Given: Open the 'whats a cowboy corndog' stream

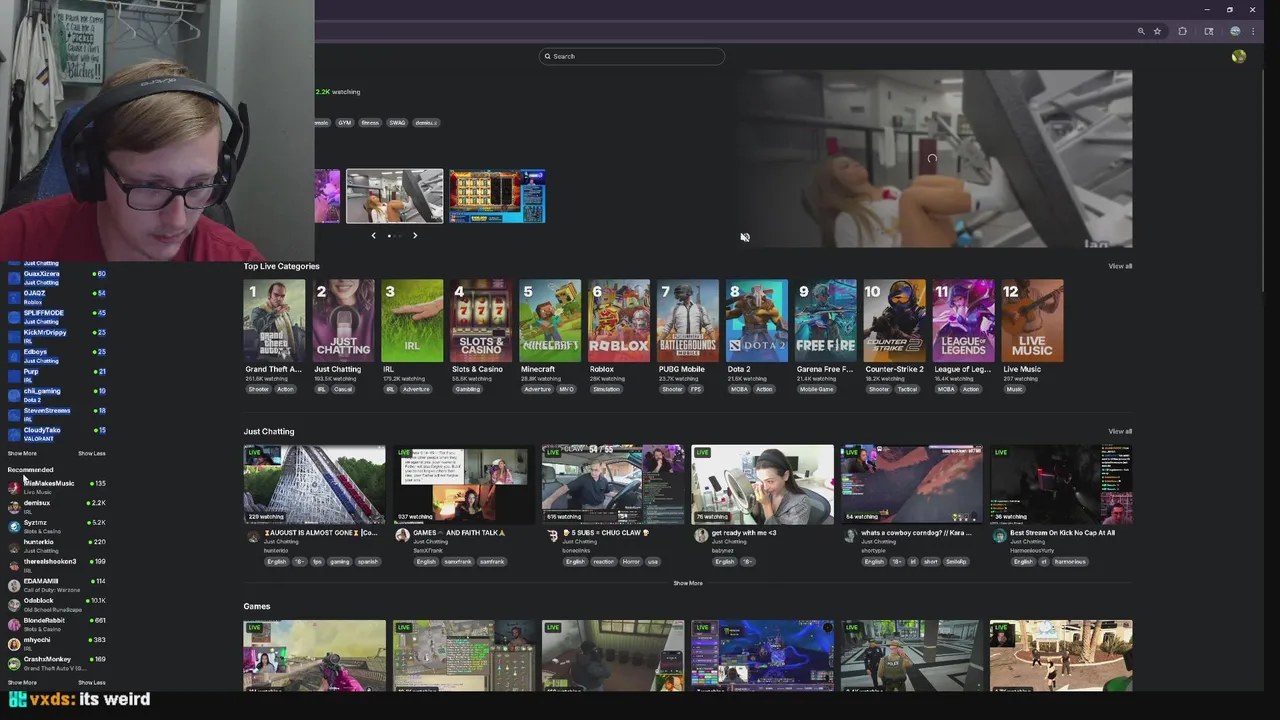Looking at the screenshot, I should tap(911, 485).
